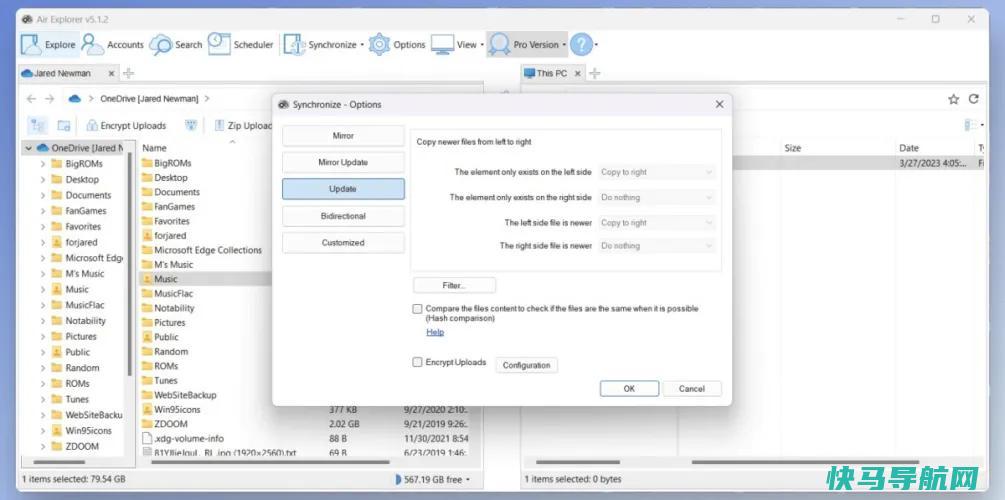1005x500 pixels.
Task: Select the Notability folder in tree
Action: pos(85,321)
